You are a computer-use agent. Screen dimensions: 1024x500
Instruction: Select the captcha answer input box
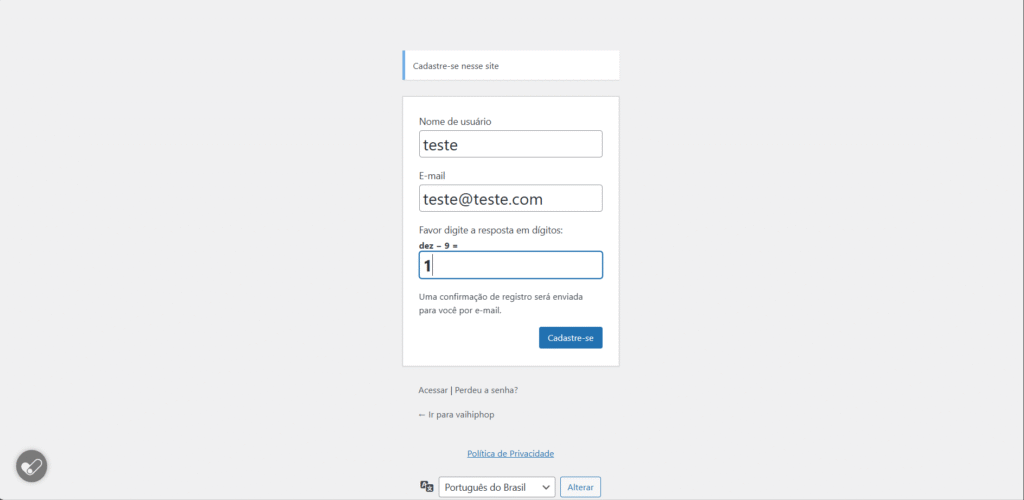tap(510, 265)
